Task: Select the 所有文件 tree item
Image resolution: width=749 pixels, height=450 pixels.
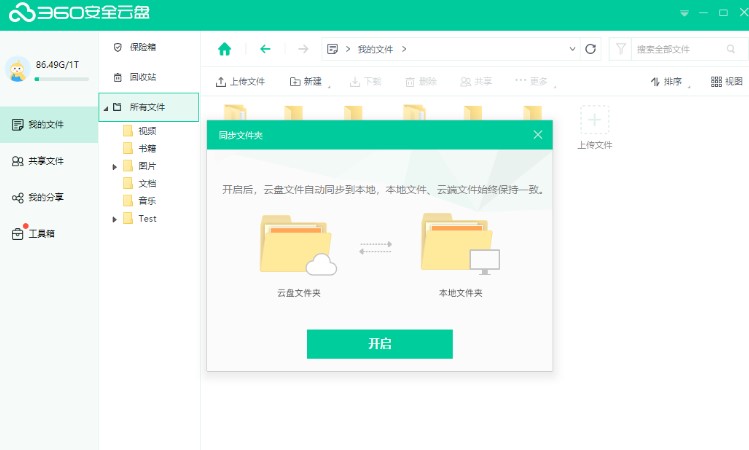Action: point(149,107)
